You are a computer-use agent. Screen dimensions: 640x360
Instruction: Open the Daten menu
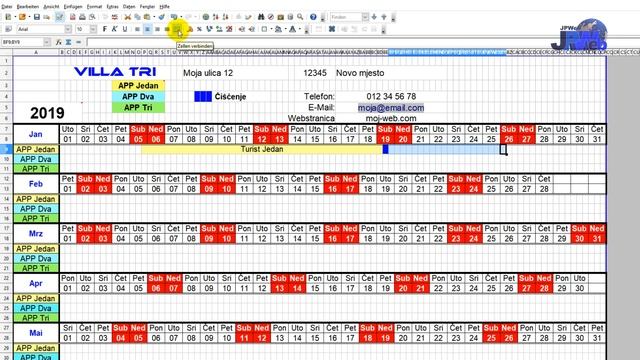pos(129,7)
